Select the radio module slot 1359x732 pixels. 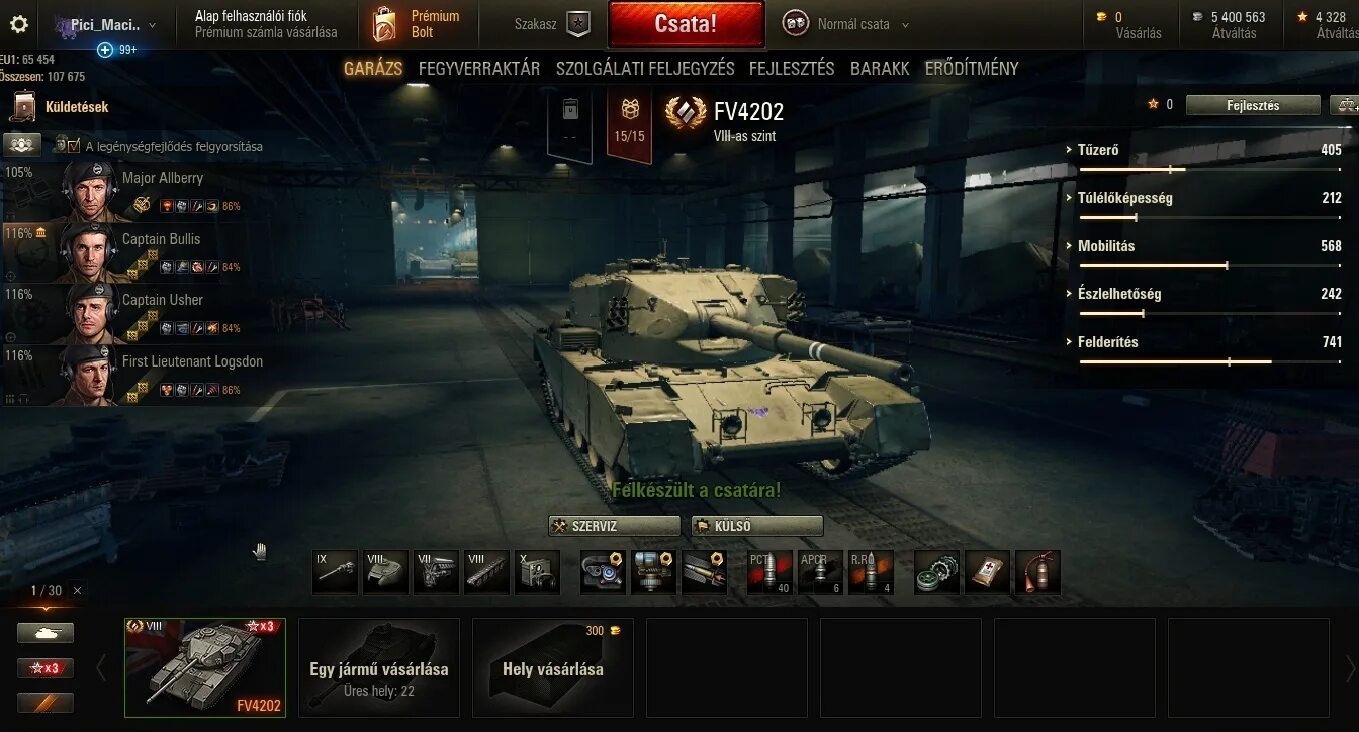(x=538, y=572)
